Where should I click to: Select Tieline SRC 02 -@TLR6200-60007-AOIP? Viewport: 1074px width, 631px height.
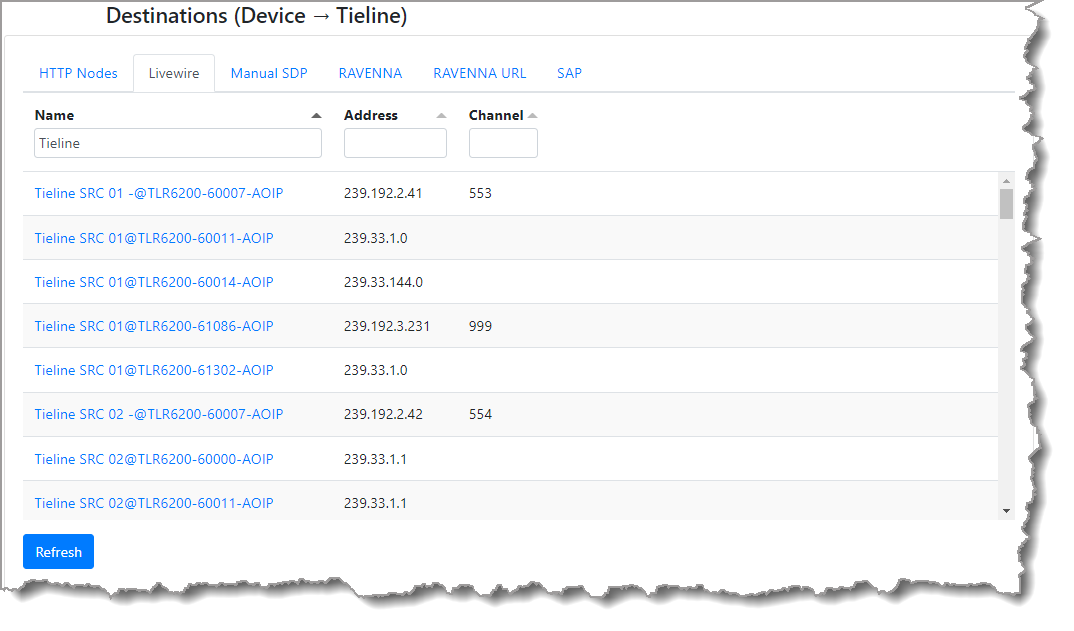tap(159, 415)
